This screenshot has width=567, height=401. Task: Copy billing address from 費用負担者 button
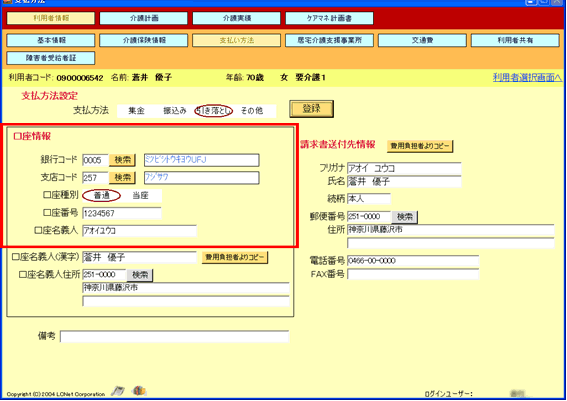tap(420, 146)
